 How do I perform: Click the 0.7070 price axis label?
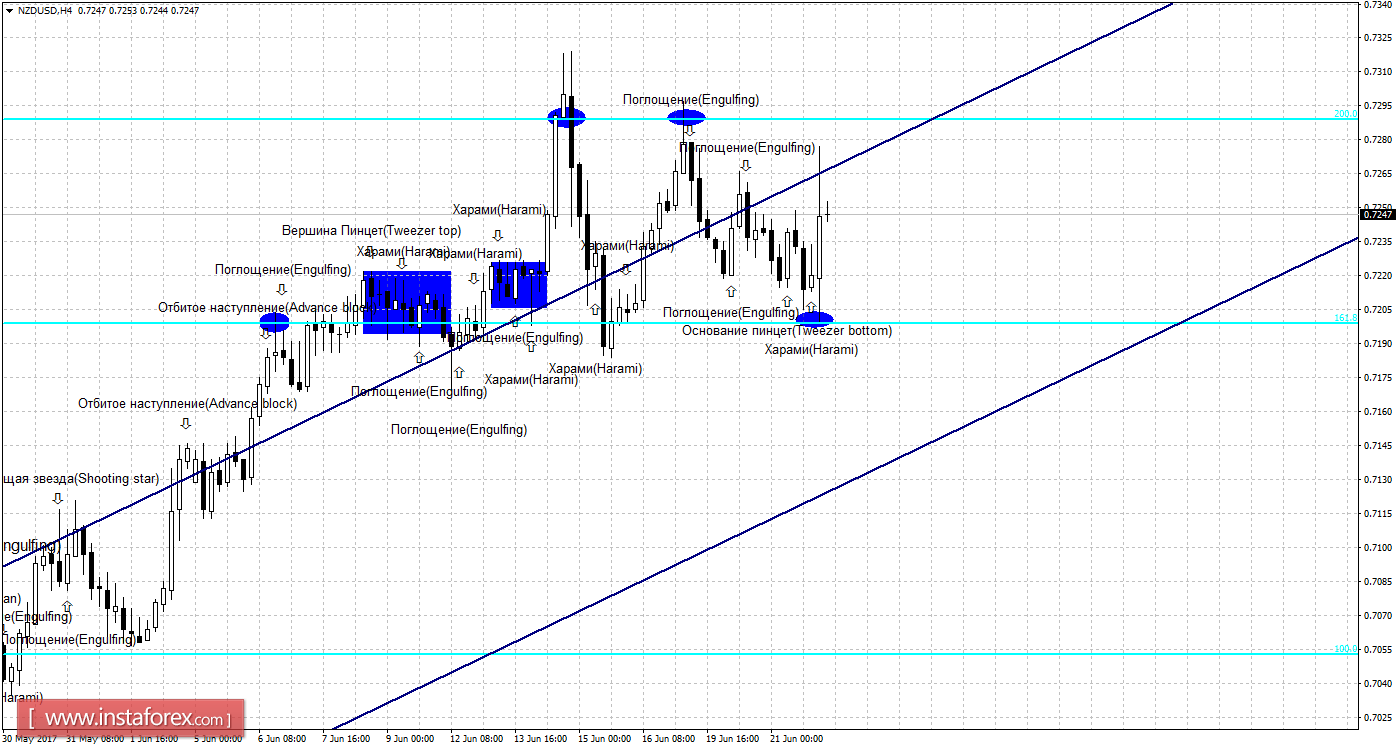[x=1377, y=616]
